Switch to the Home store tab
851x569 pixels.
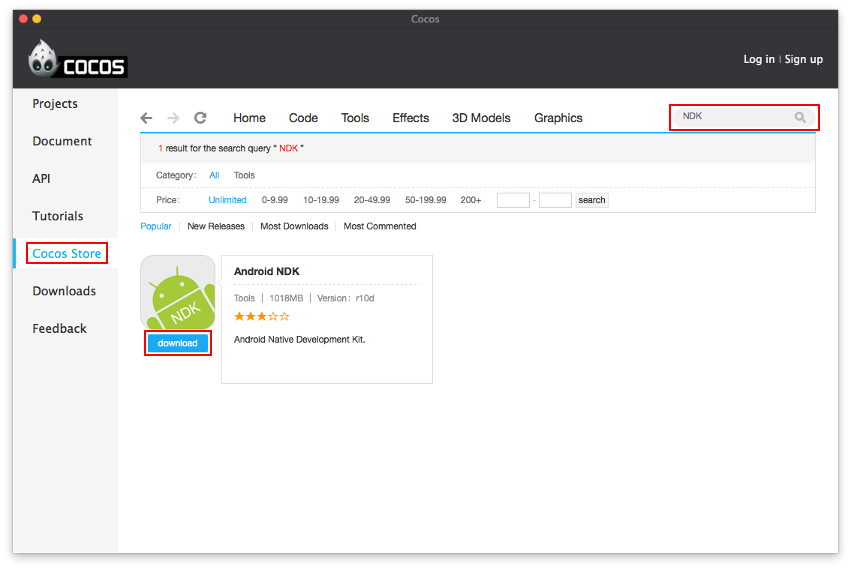pos(249,118)
